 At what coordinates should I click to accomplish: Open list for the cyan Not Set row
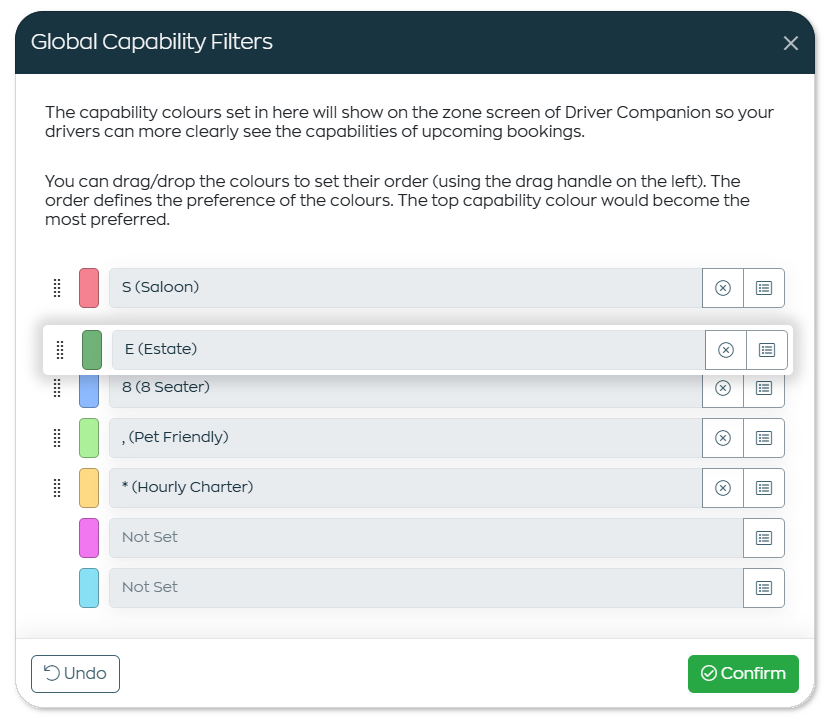764,588
